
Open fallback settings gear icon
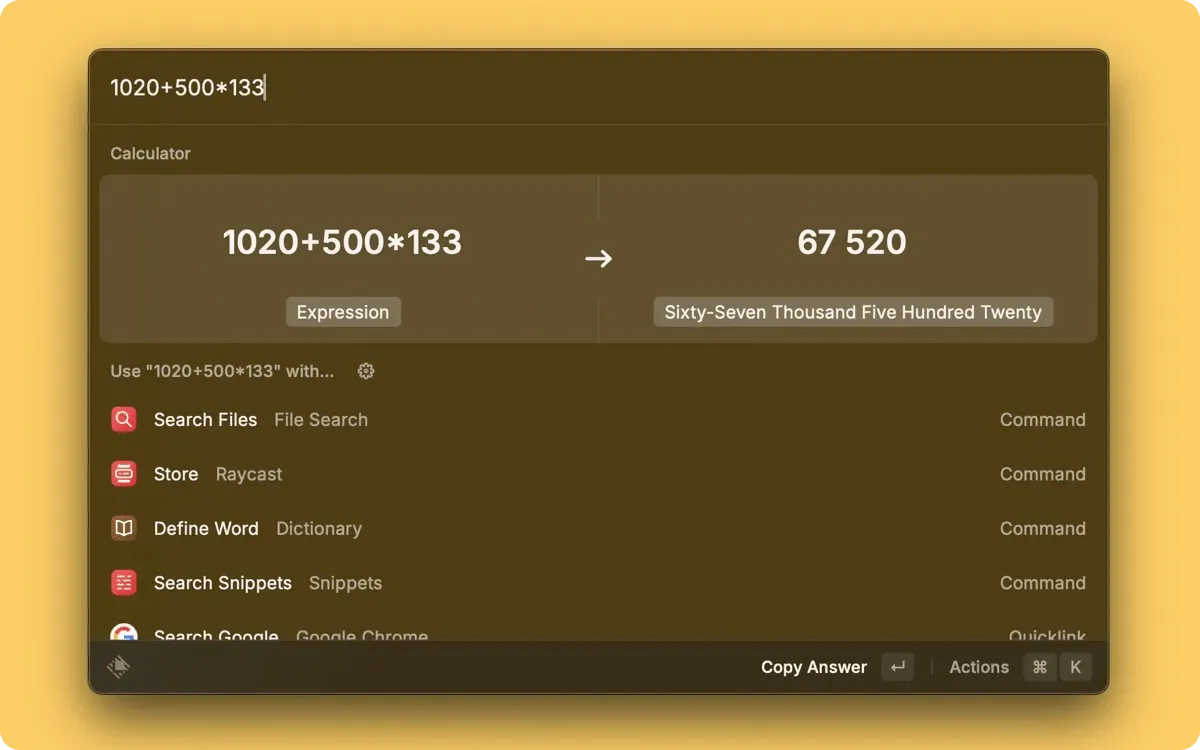pyautogui.click(x=366, y=371)
